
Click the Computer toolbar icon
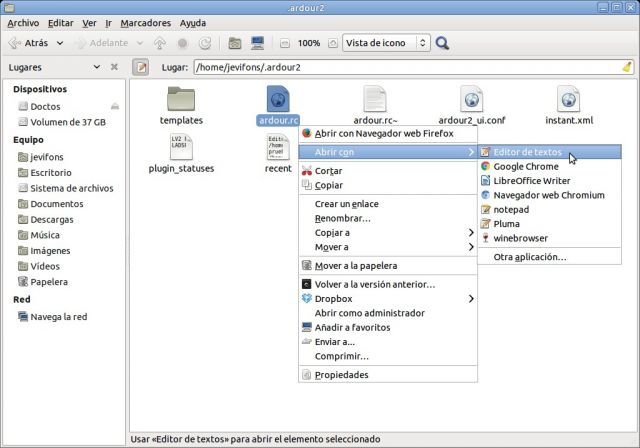[x=257, y=43]
